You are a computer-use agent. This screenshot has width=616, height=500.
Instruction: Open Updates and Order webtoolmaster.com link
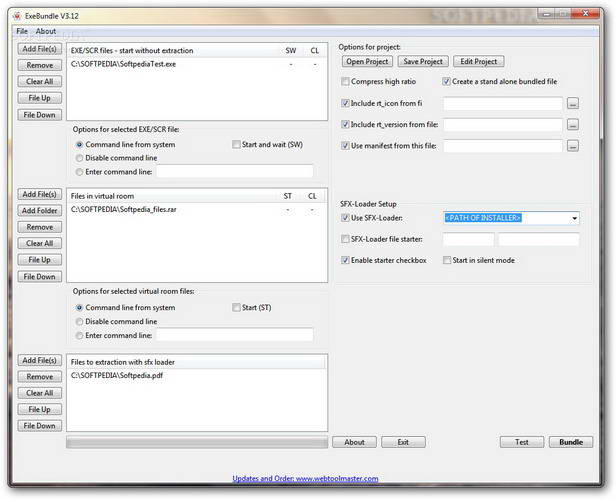point(305,479)
